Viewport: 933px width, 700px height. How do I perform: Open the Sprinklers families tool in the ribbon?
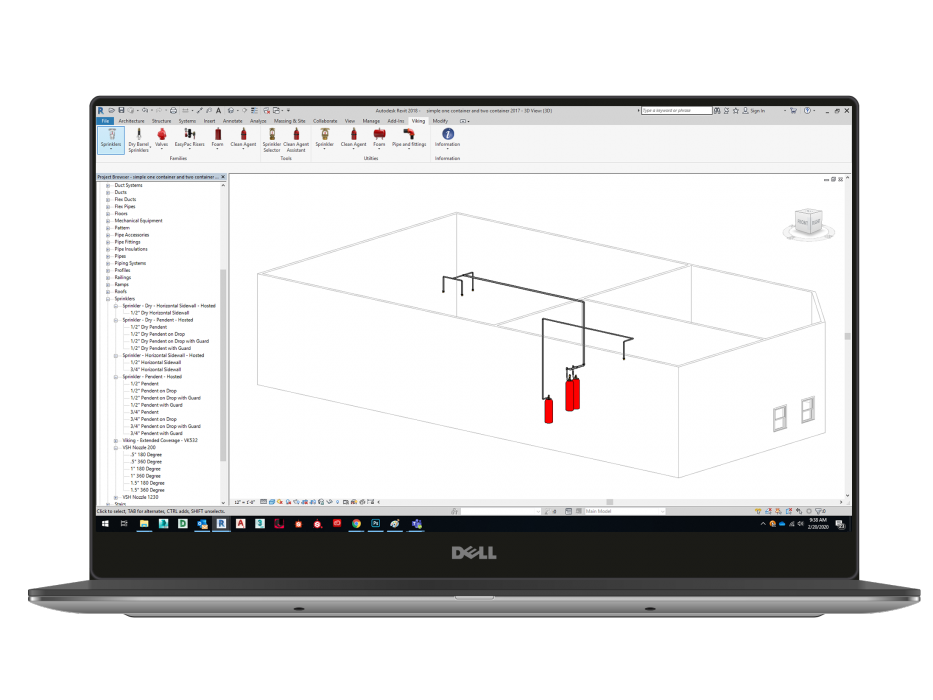click(111, 140)
